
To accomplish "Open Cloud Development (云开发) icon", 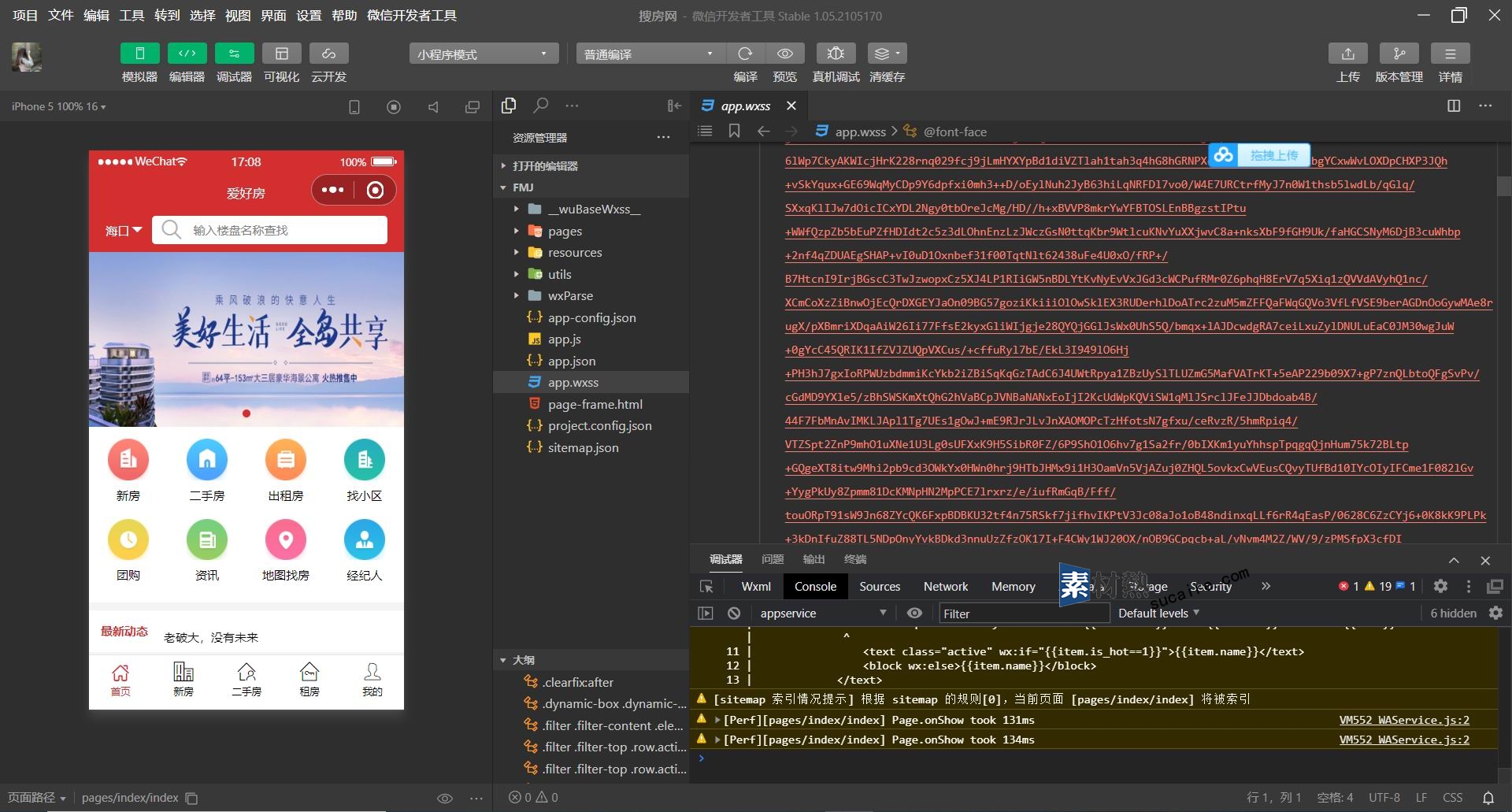I will click(x=328, y=54).
